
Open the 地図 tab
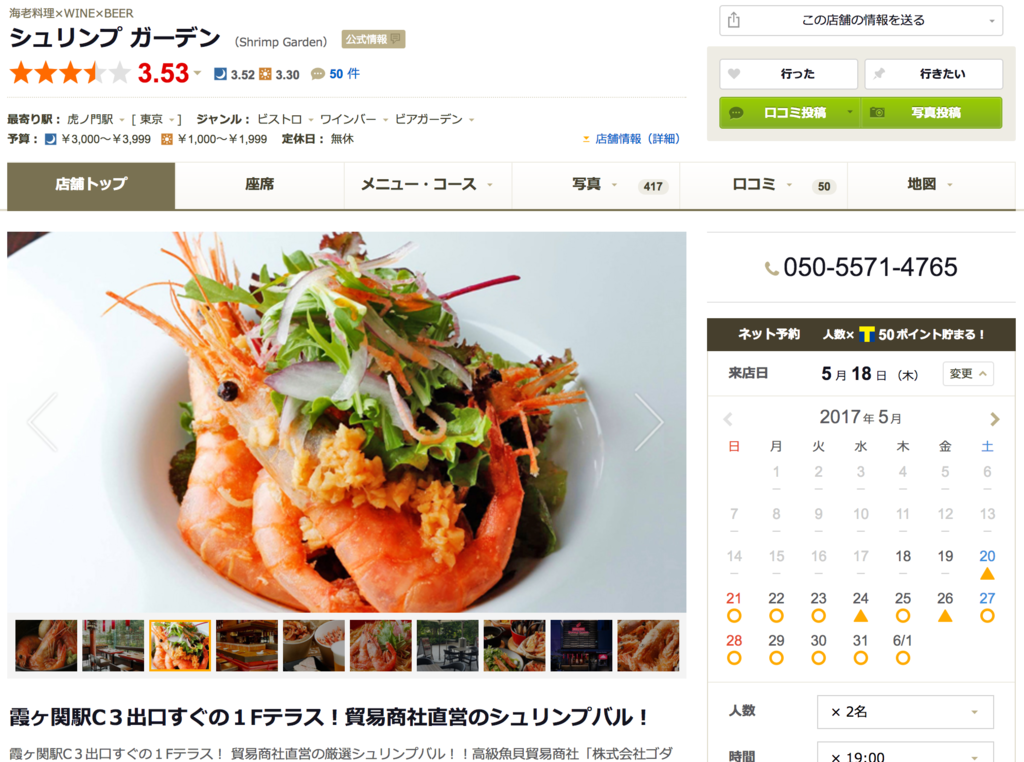click(x=931, y=185)
